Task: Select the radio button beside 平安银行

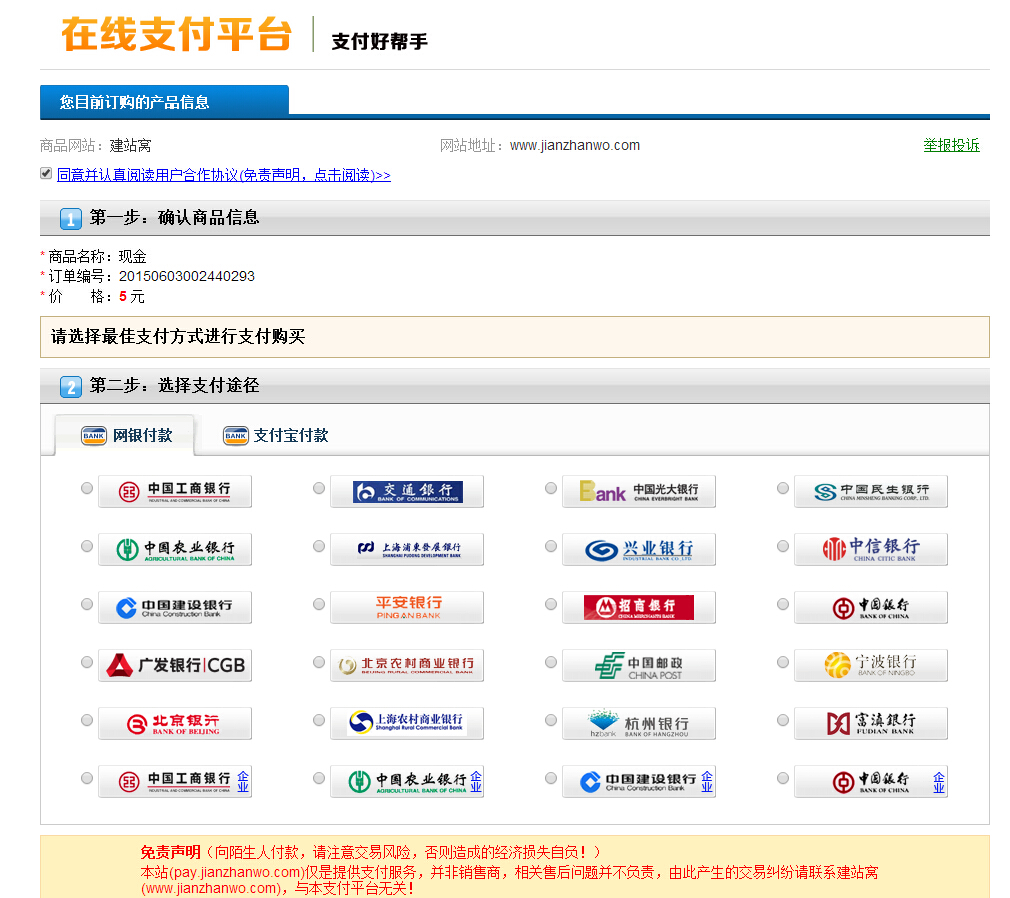Action: pyautogui.click(x=318, y=604)
